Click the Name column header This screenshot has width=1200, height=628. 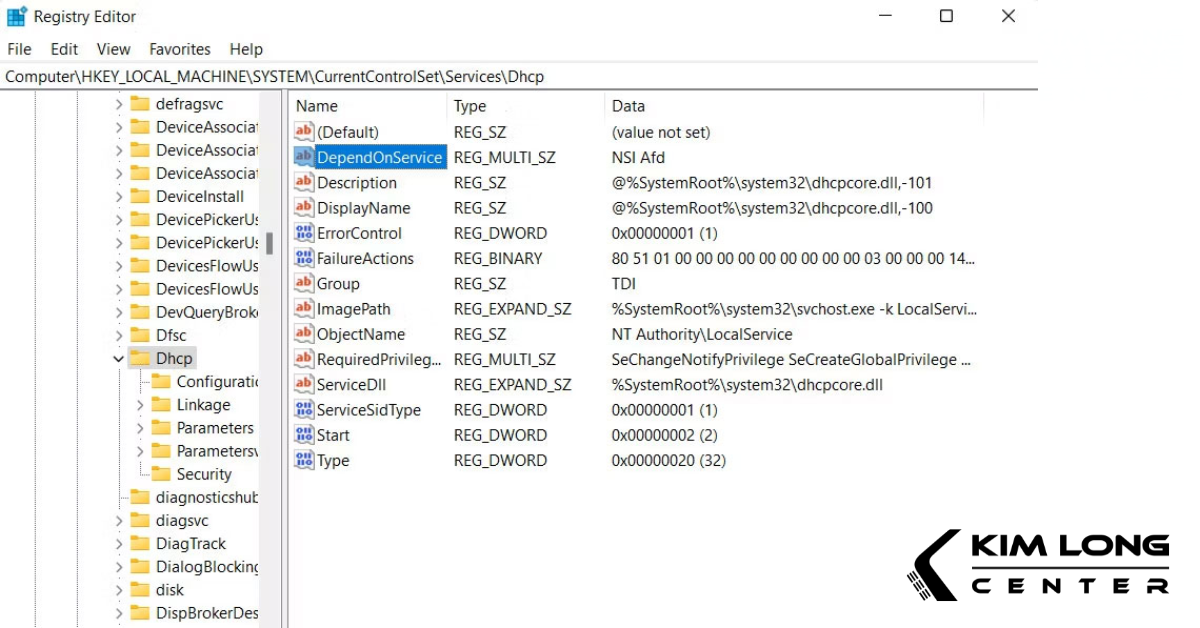point(317,106)
